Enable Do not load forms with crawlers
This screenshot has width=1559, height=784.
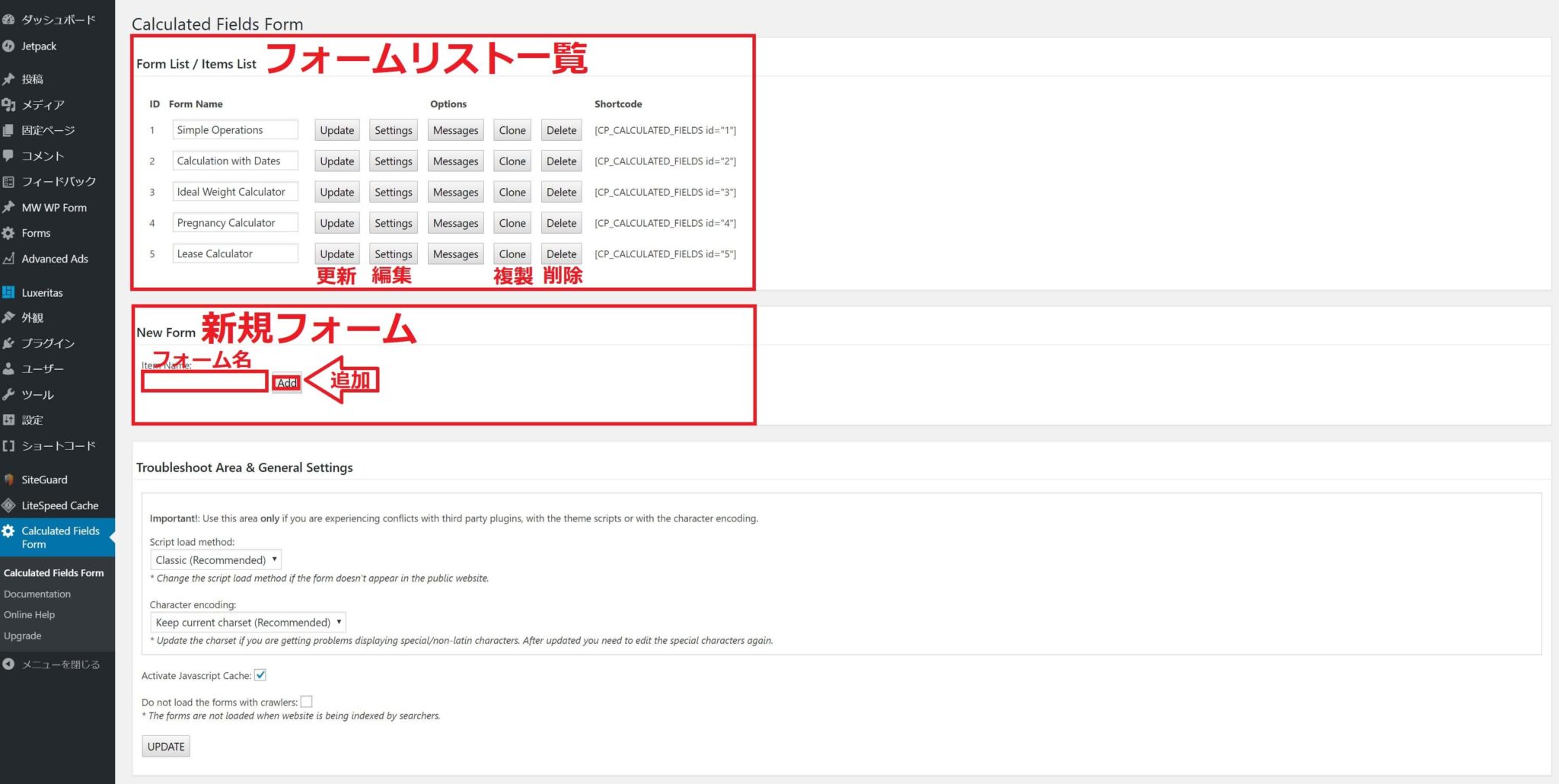pos(307,701)
